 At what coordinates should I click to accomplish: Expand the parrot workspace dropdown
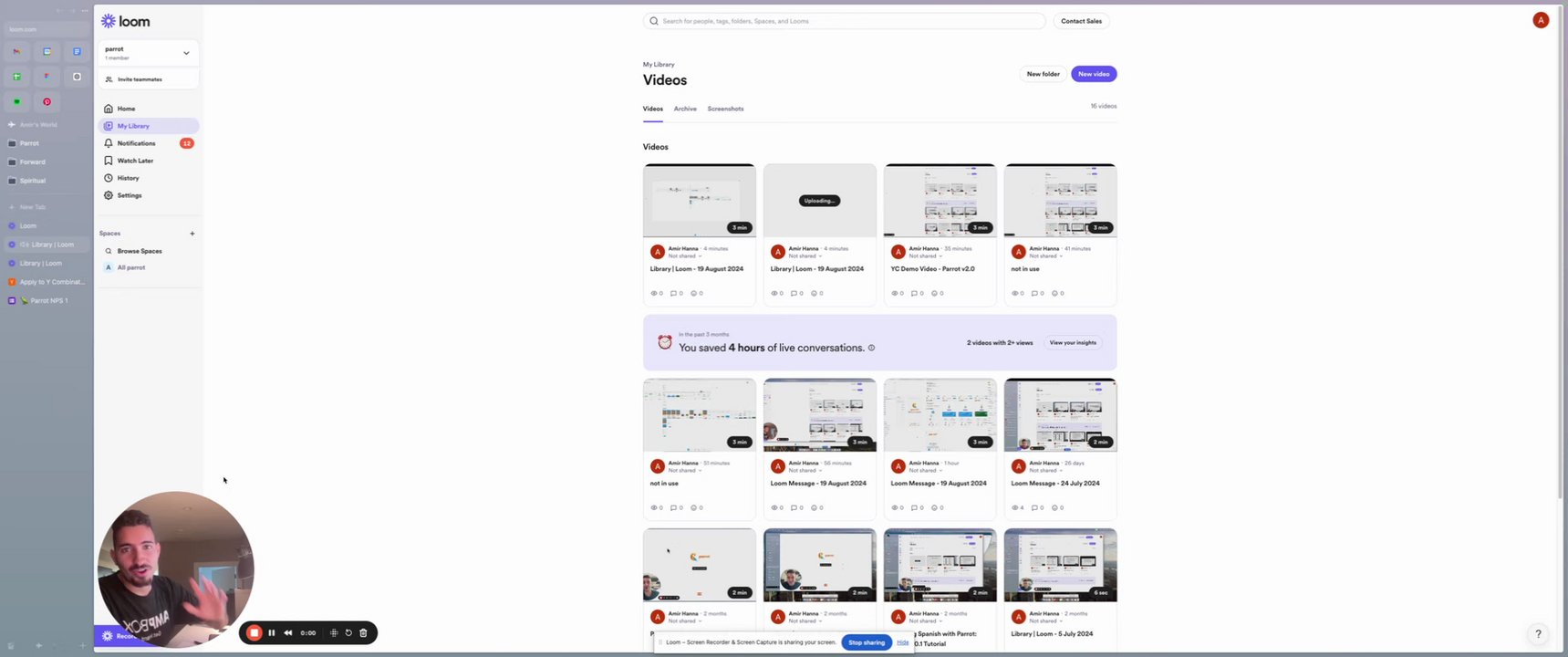click(186, 53)
